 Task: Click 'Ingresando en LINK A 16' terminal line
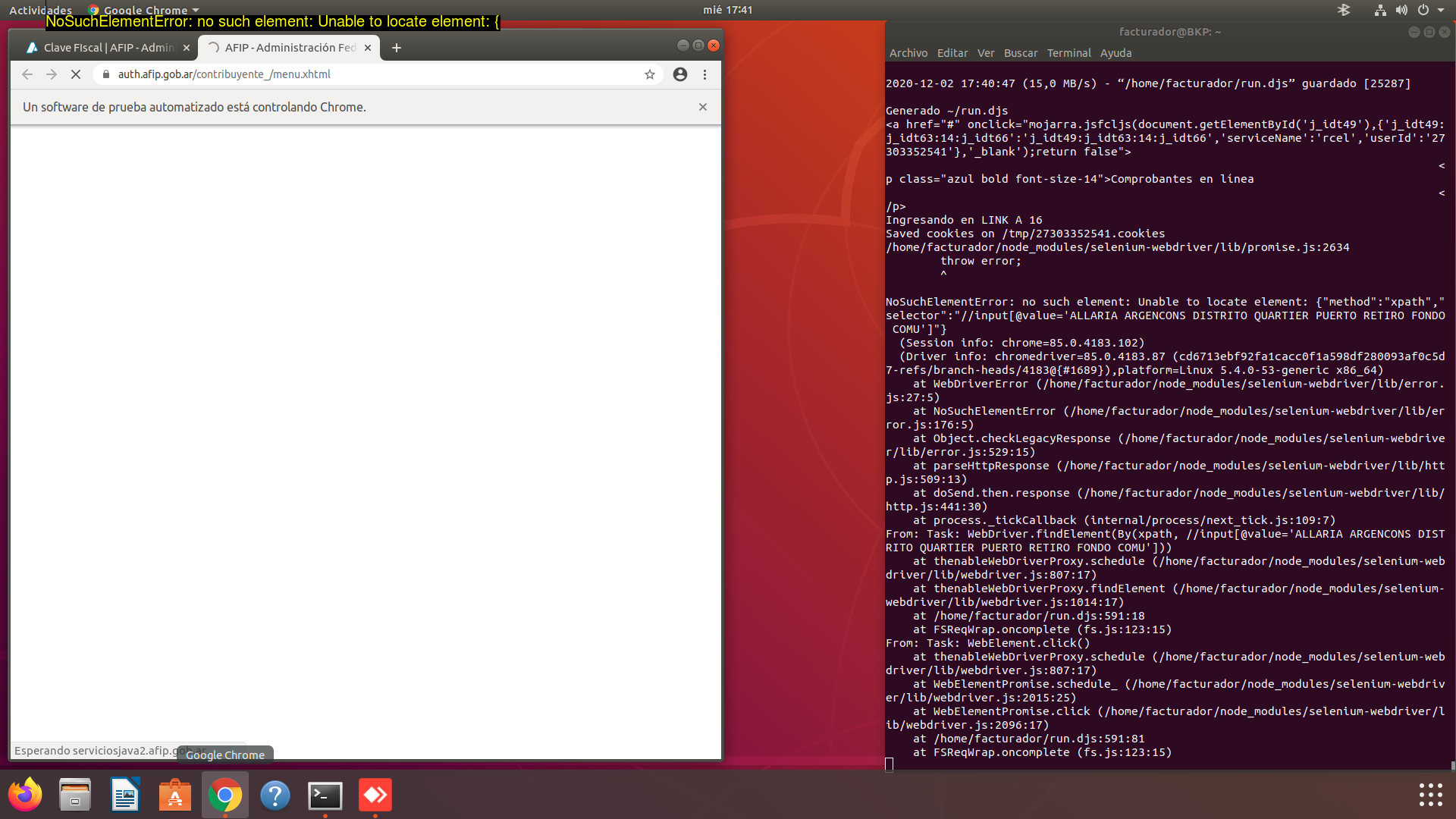point(964,220)
